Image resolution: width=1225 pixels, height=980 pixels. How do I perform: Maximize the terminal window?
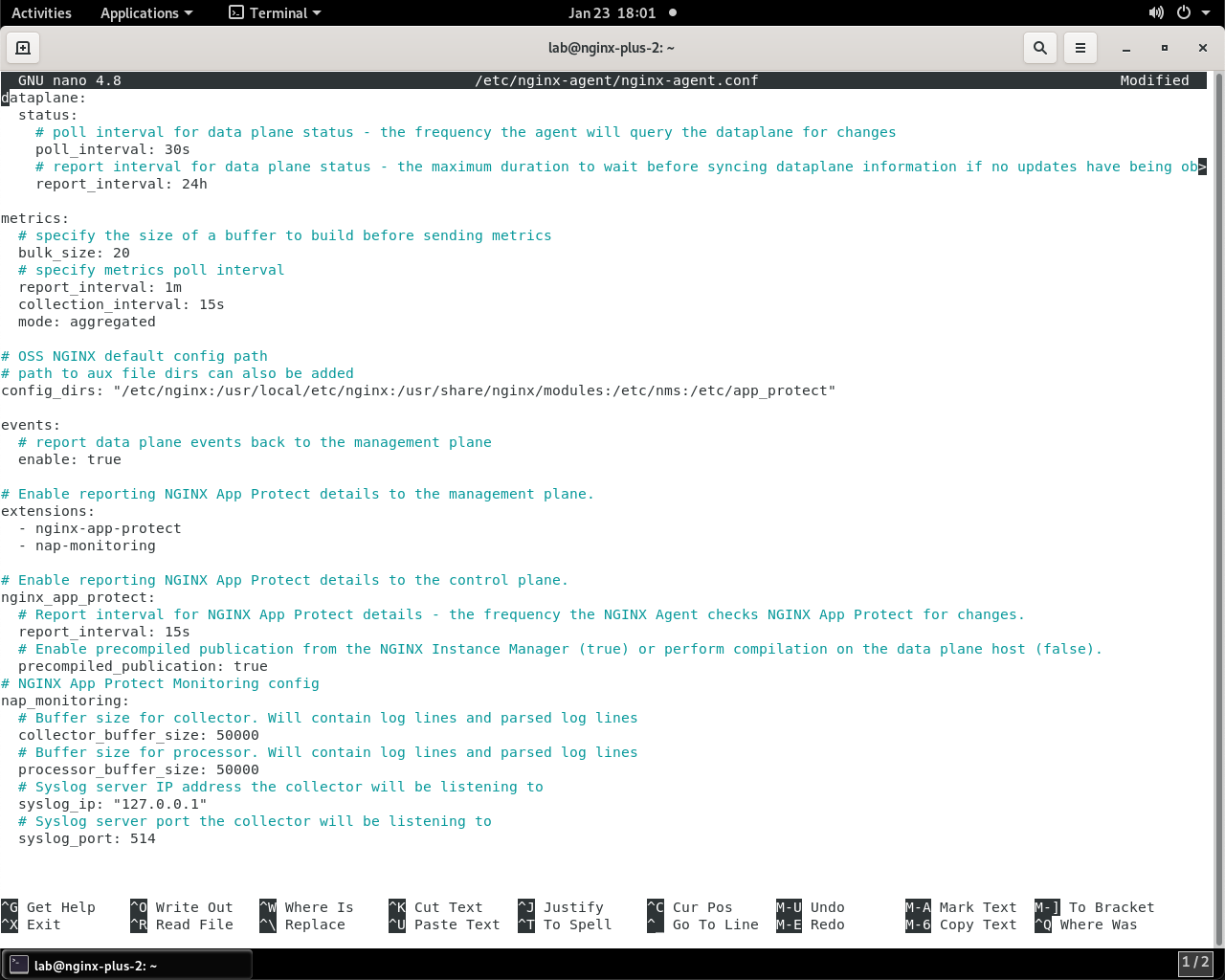click(1165, 48)
